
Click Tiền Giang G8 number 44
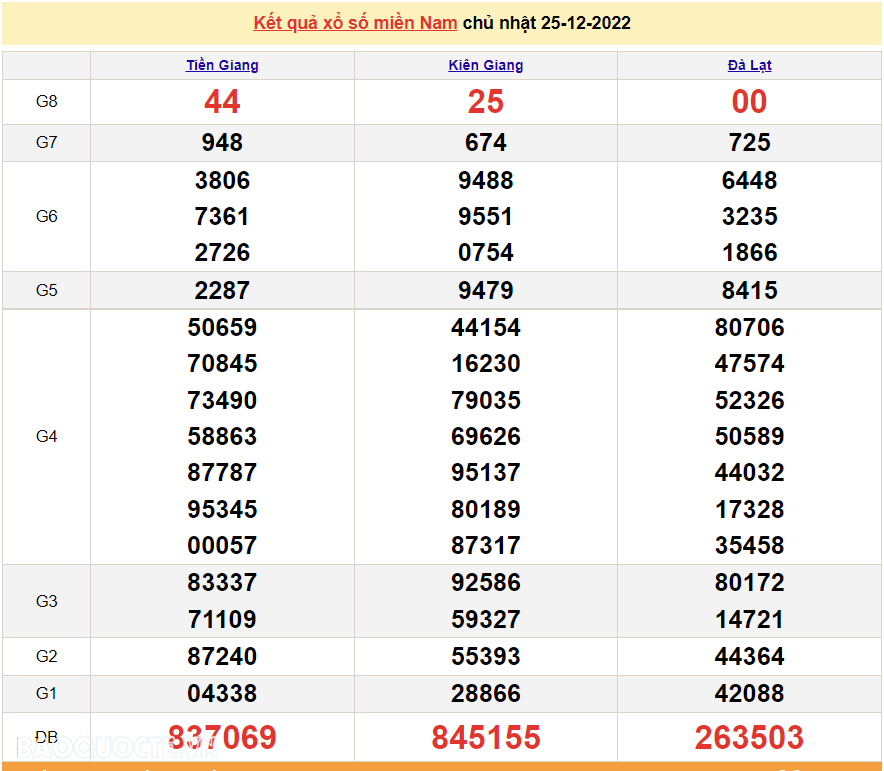pos(222,102)
